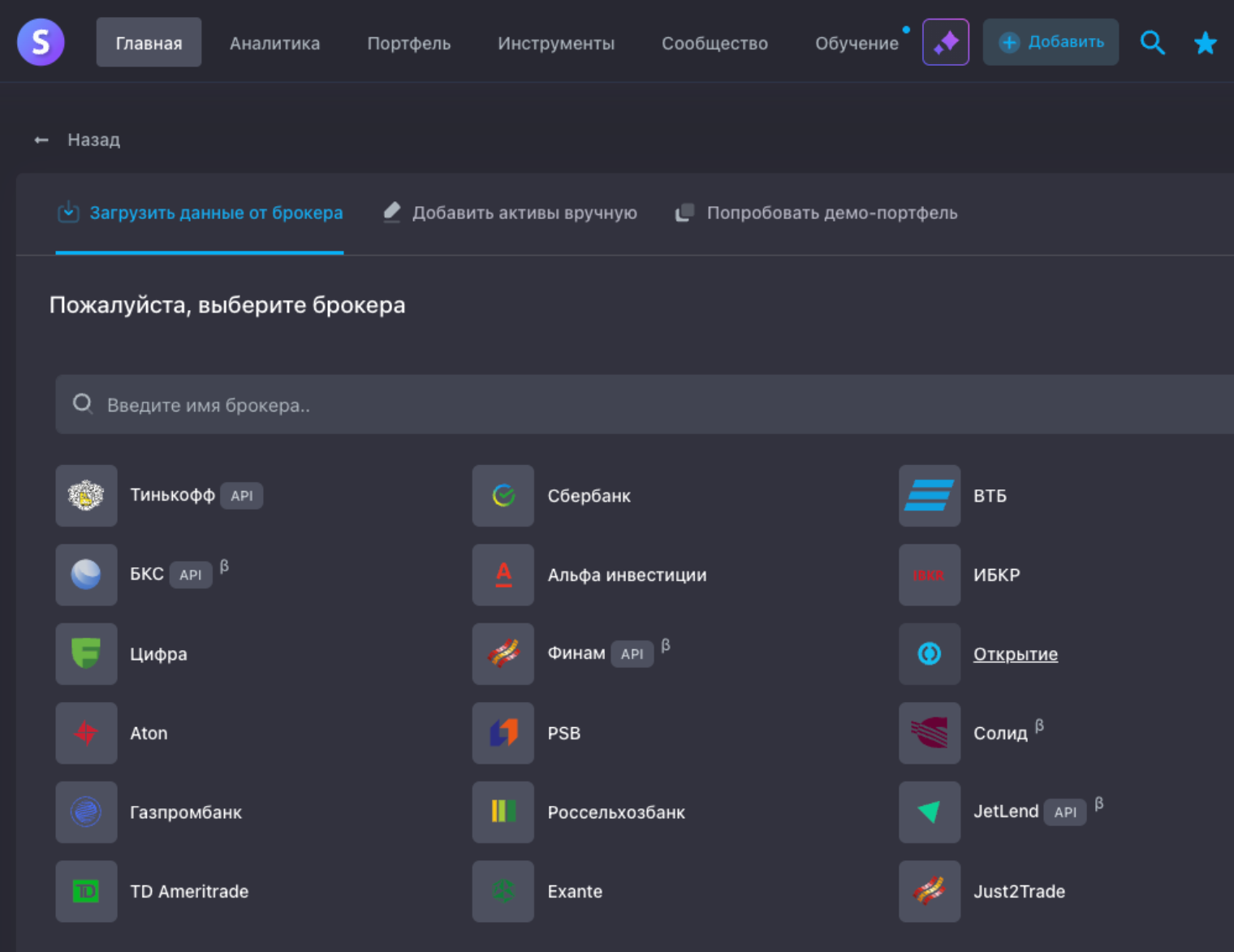Click the purple S logo
The height and width of the screenshot is (952, 1234).
41,42
